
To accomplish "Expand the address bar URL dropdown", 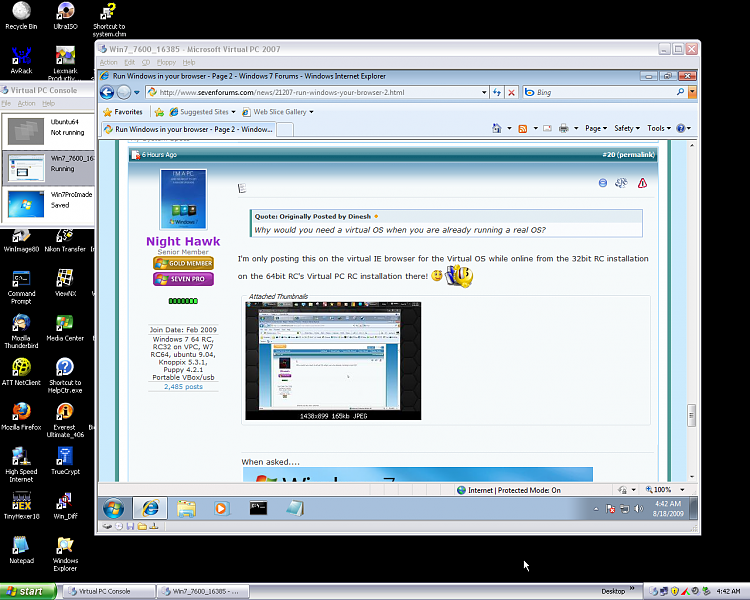I will (484, 92).
